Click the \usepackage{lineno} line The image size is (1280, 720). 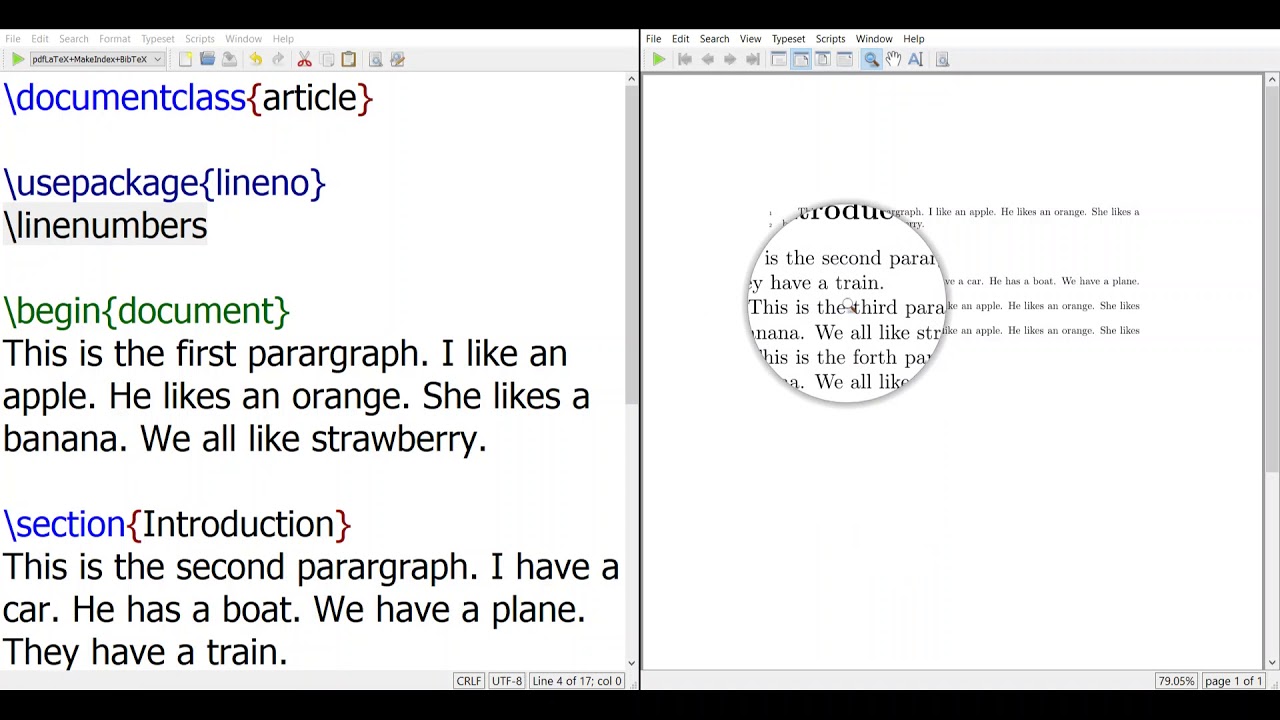click(x=165, y=183)
